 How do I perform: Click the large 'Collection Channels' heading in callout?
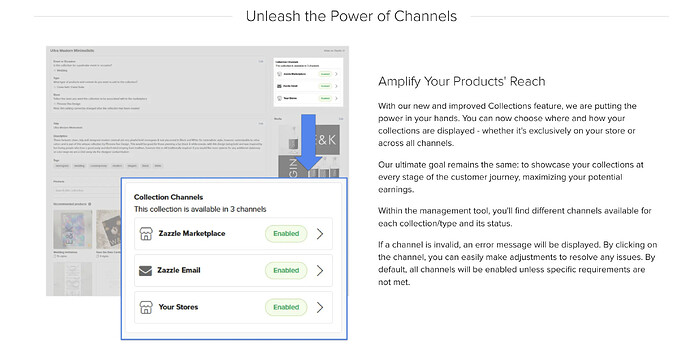tap(169, 197)
